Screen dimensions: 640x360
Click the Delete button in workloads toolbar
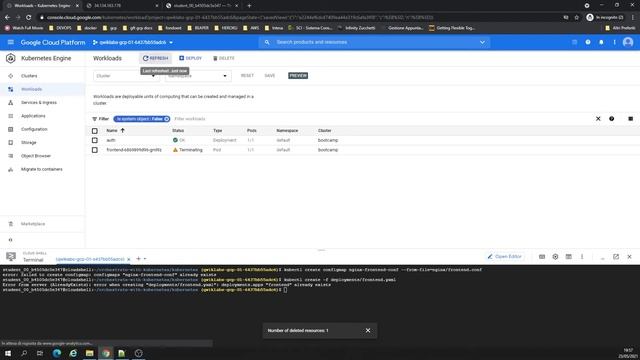[x=224, y=58]
